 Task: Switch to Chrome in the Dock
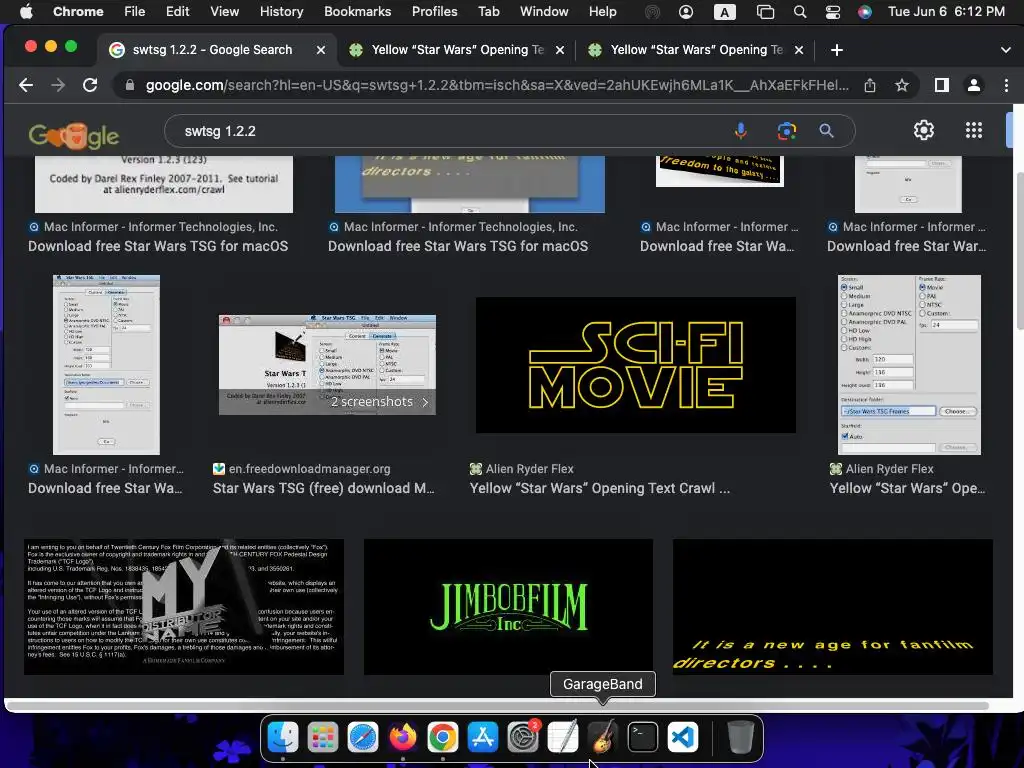point(443,737)
